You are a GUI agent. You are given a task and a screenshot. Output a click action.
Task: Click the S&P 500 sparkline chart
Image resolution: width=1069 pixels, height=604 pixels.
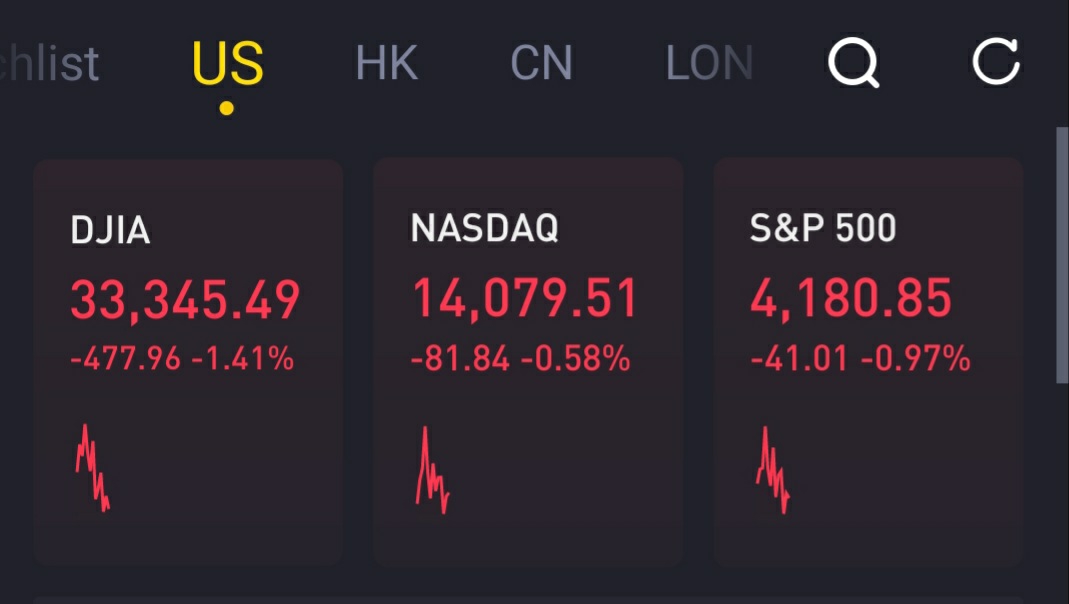pyautogui.click(x=773, y=470)
